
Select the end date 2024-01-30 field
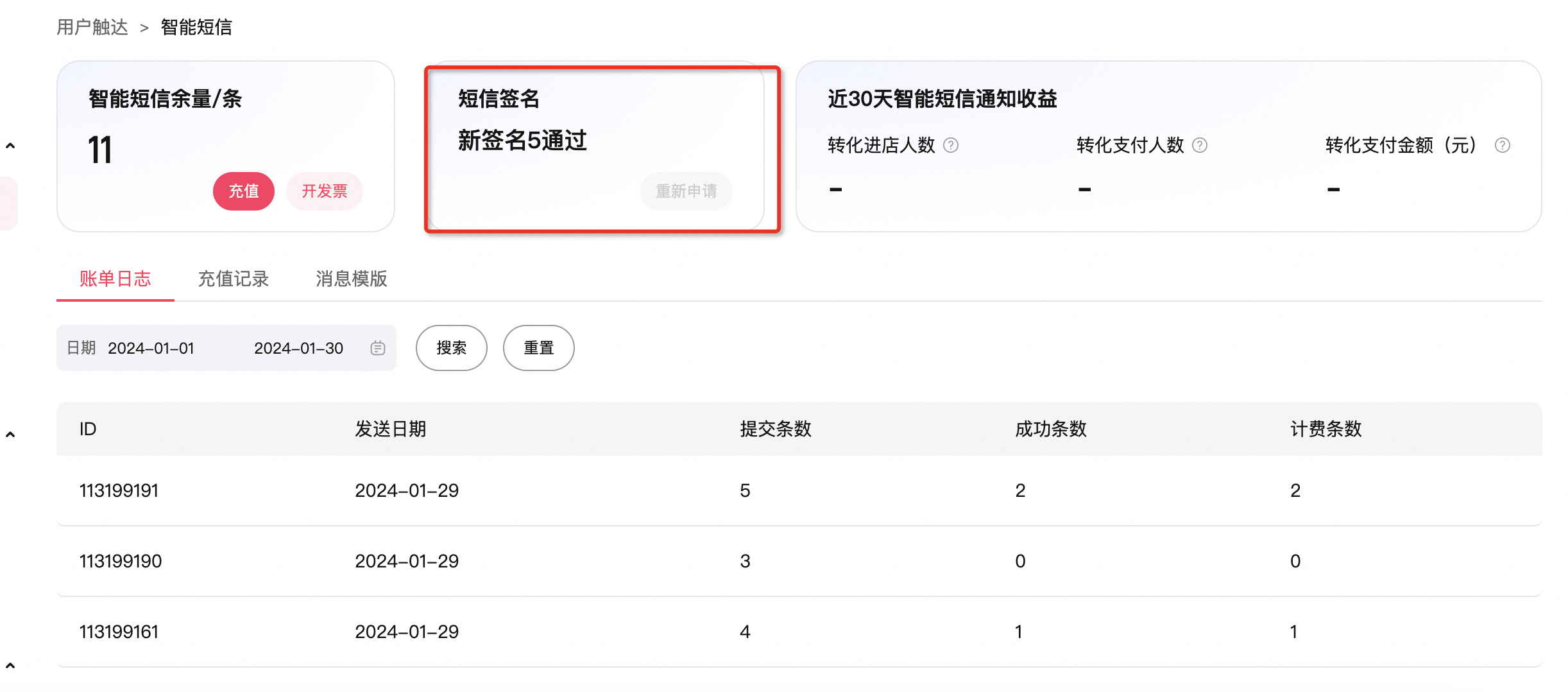point(299,348)
